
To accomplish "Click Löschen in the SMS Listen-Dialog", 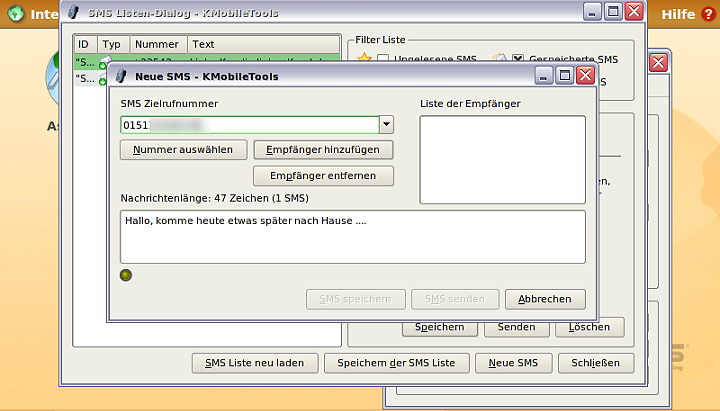I will point(590,327).
